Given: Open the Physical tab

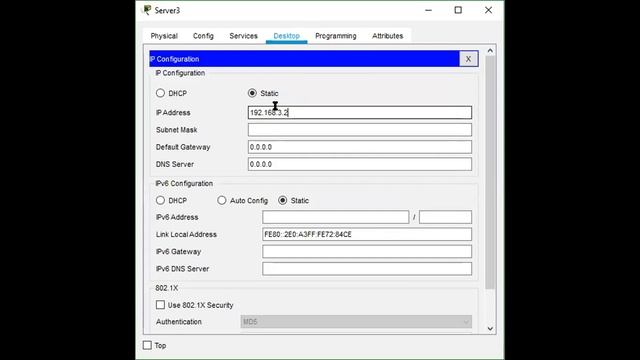Looking at the screenshot, I should 164,36.
